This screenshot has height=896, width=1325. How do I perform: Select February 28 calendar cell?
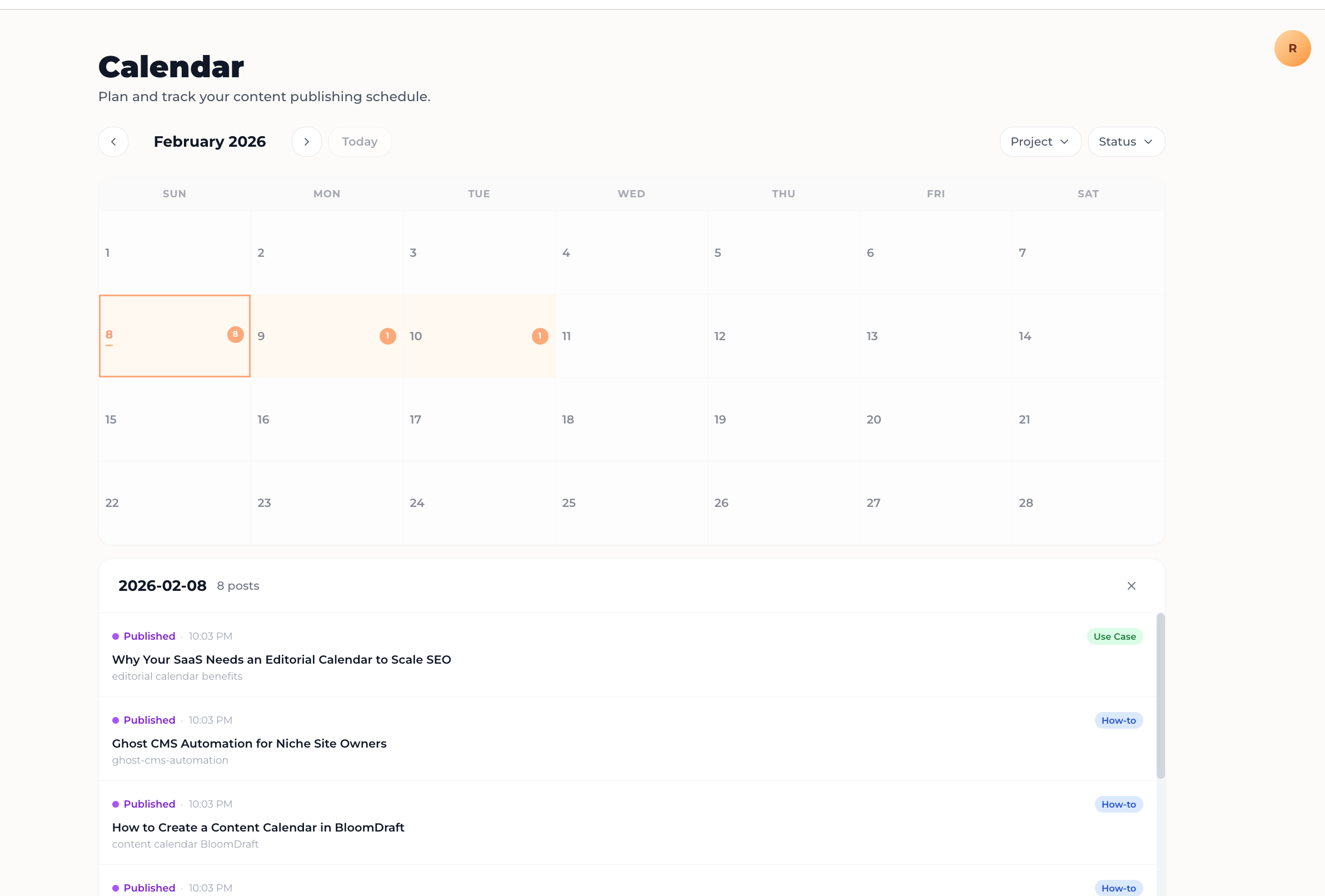coord(1088,502)
